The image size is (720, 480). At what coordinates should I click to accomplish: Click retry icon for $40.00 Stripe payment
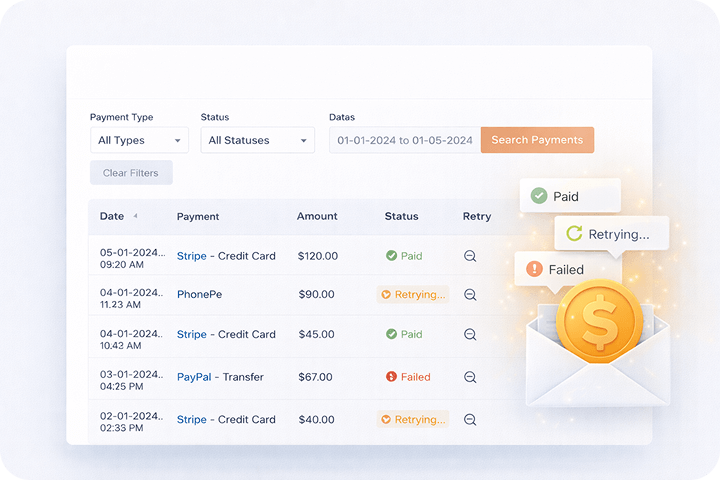click(x=470, y=420)
